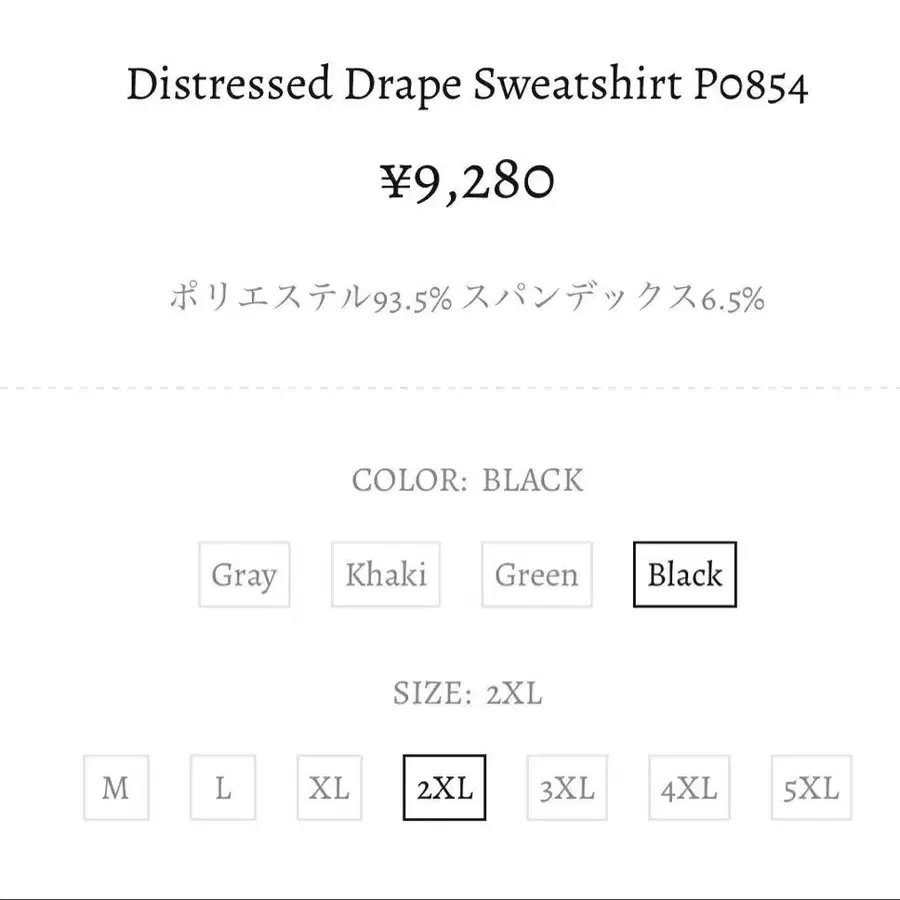The width and height of the screenshot is (900, 900).
Task: Select the Gray color option
Action: pos(244,575)
